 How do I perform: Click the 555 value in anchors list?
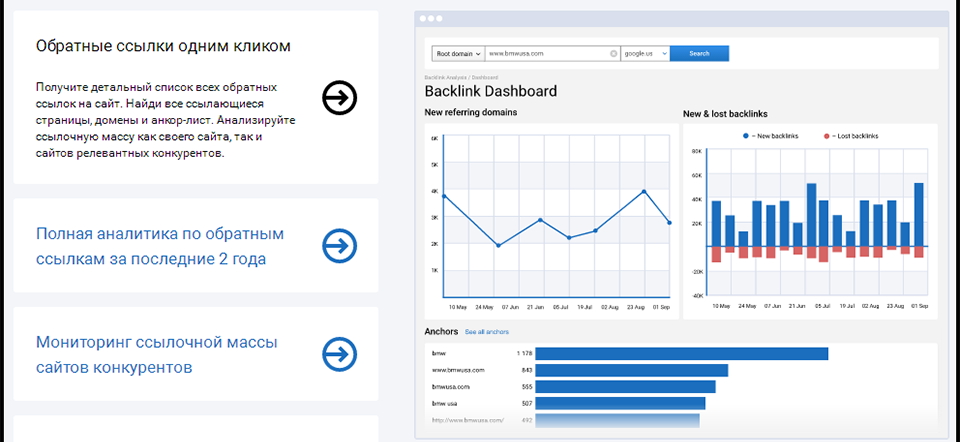pyautogui.click(x=527, y=386)
